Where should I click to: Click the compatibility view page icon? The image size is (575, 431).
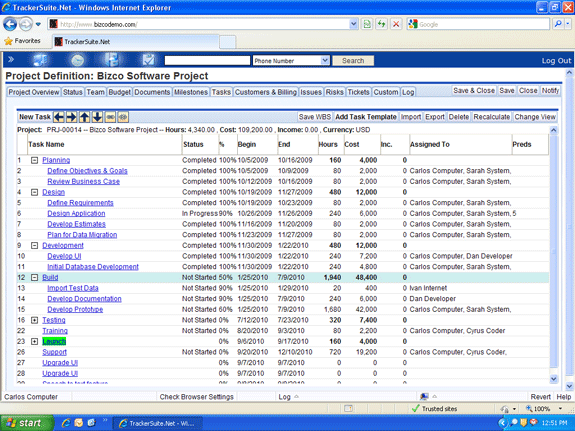point(367,24)
